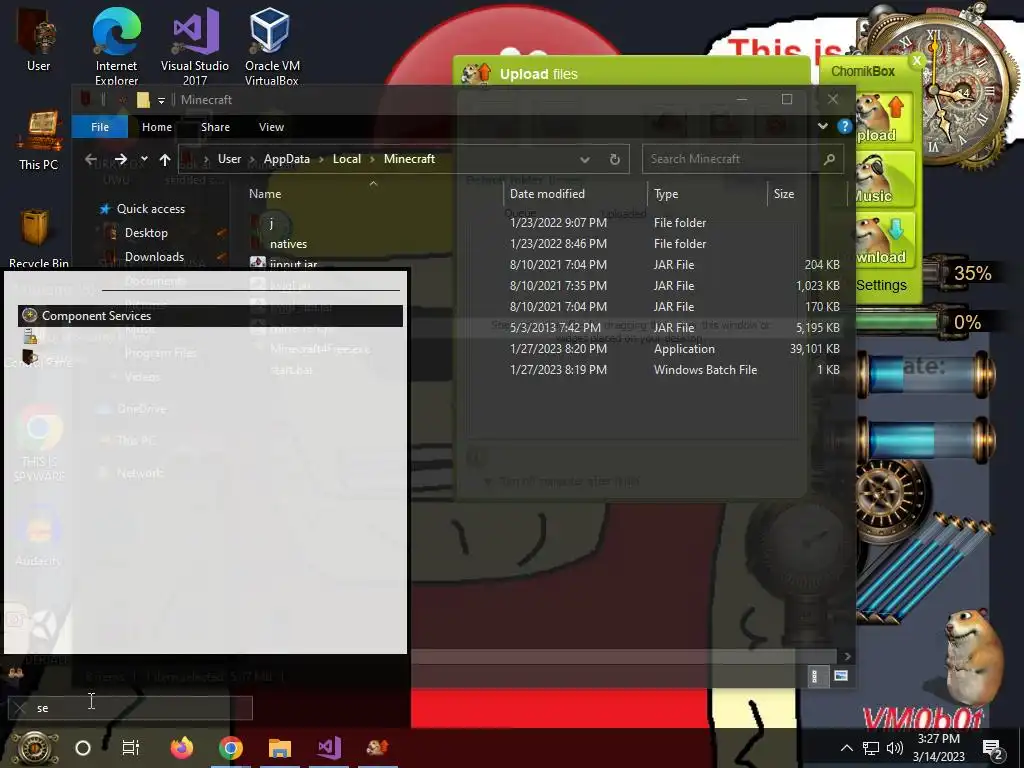
Task: Go back in Explorer navigation
Action: pyautogui.click(x=91, y=159)
